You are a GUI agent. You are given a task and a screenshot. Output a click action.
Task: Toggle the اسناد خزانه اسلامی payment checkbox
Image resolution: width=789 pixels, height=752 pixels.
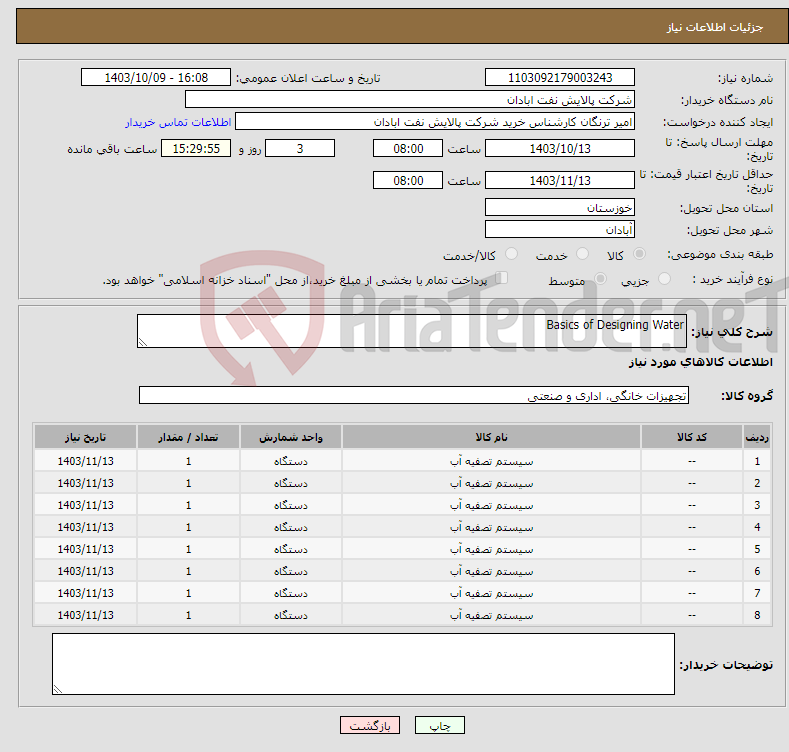tap(502, 278)
